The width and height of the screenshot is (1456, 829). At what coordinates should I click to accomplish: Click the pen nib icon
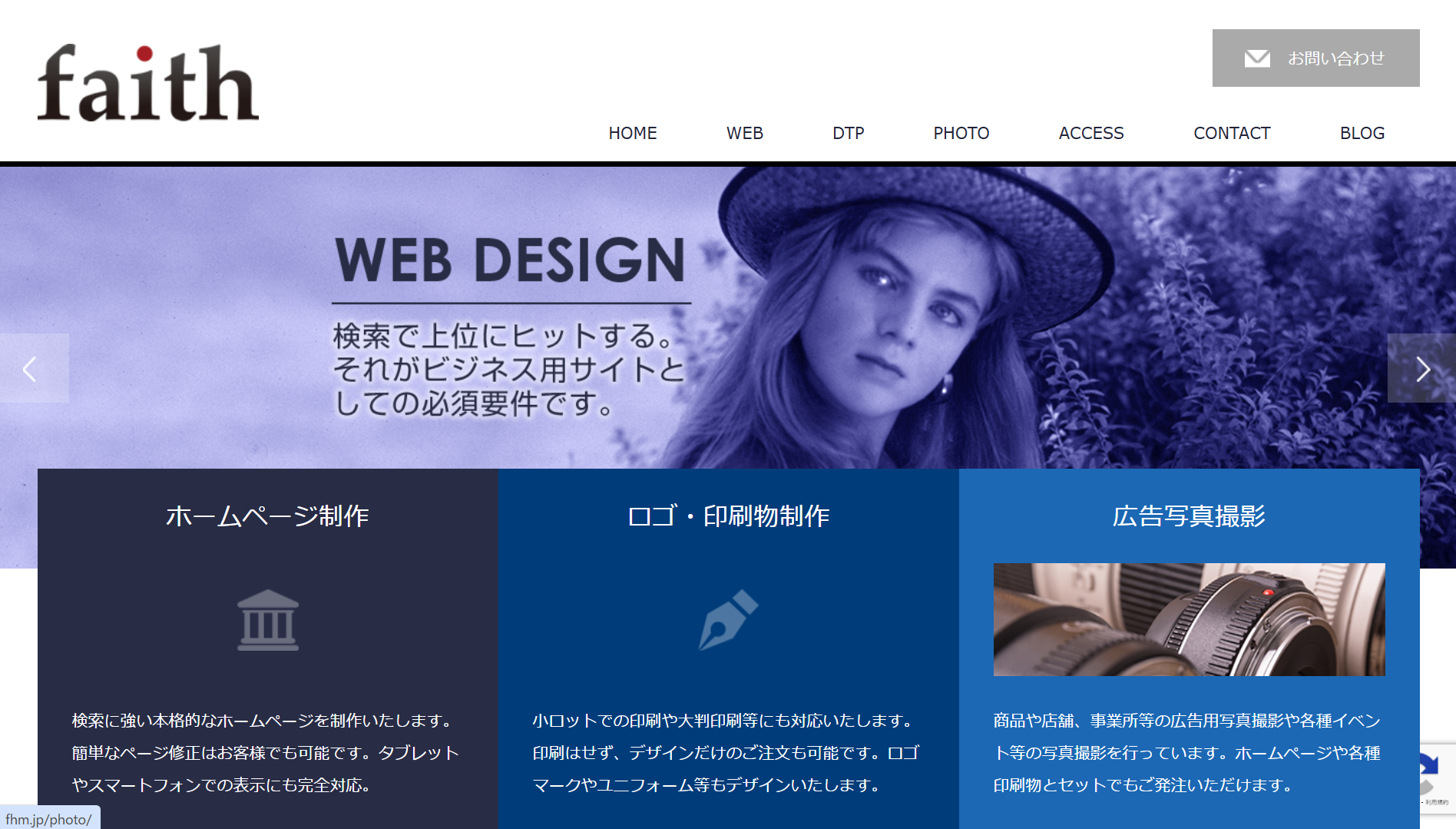[728, 620]
